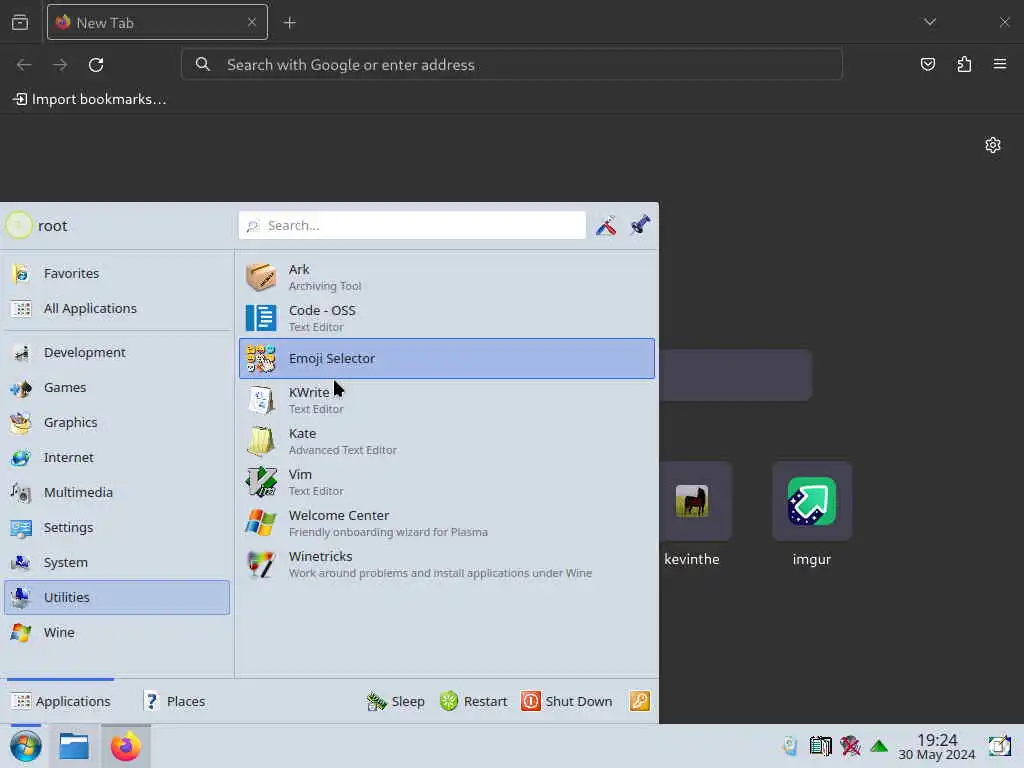This screenshot has width=1024, height=768.
Task: Click Import bookmarks link
Action: [x=89, y=99]
